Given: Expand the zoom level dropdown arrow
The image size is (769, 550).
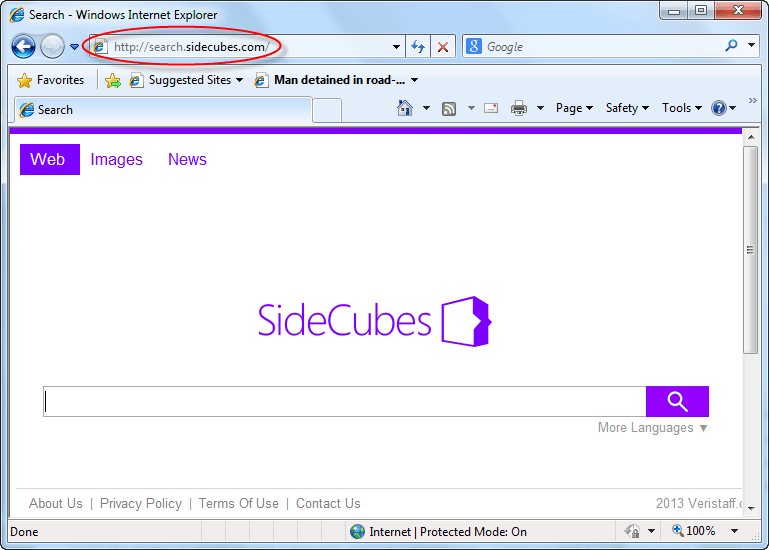Looking at the screenshot, I should tap(734, 531).
